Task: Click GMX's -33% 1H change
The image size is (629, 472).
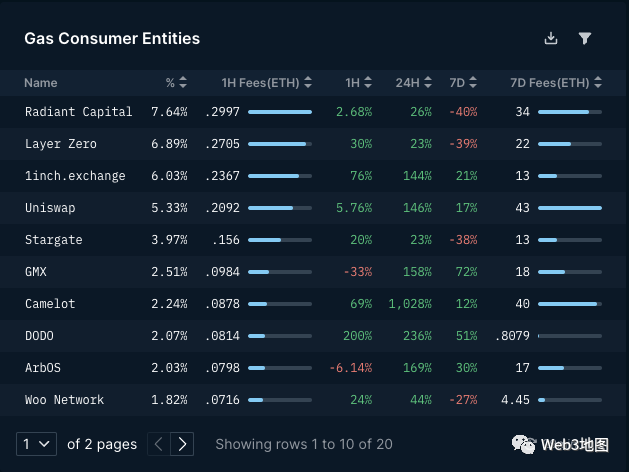Action: (357, 272)
